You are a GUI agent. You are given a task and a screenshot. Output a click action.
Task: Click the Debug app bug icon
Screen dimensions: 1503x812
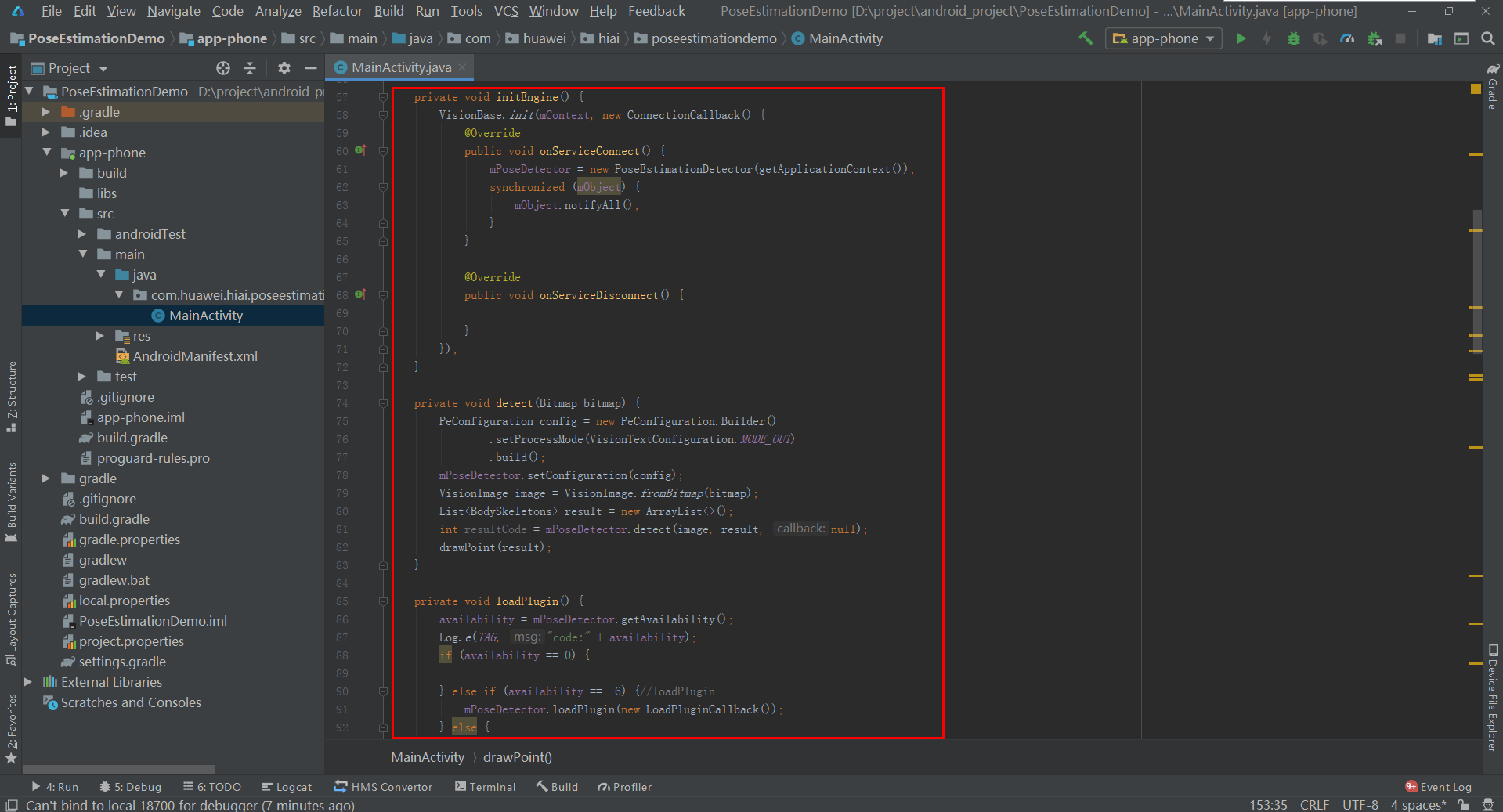coord(1293,38)
